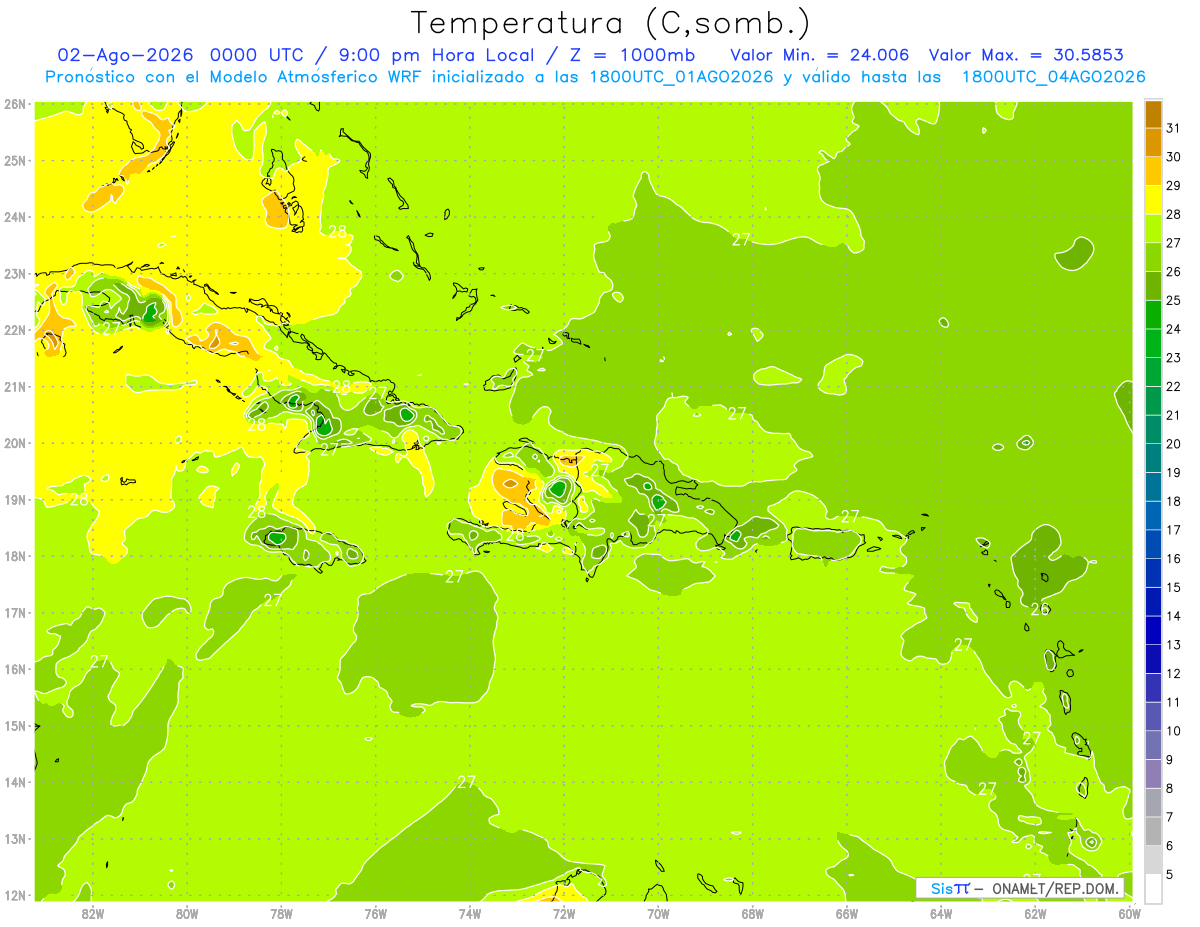Click the '28' value on the color scale
1200x927 pixels.
(x=1174, y=214)
